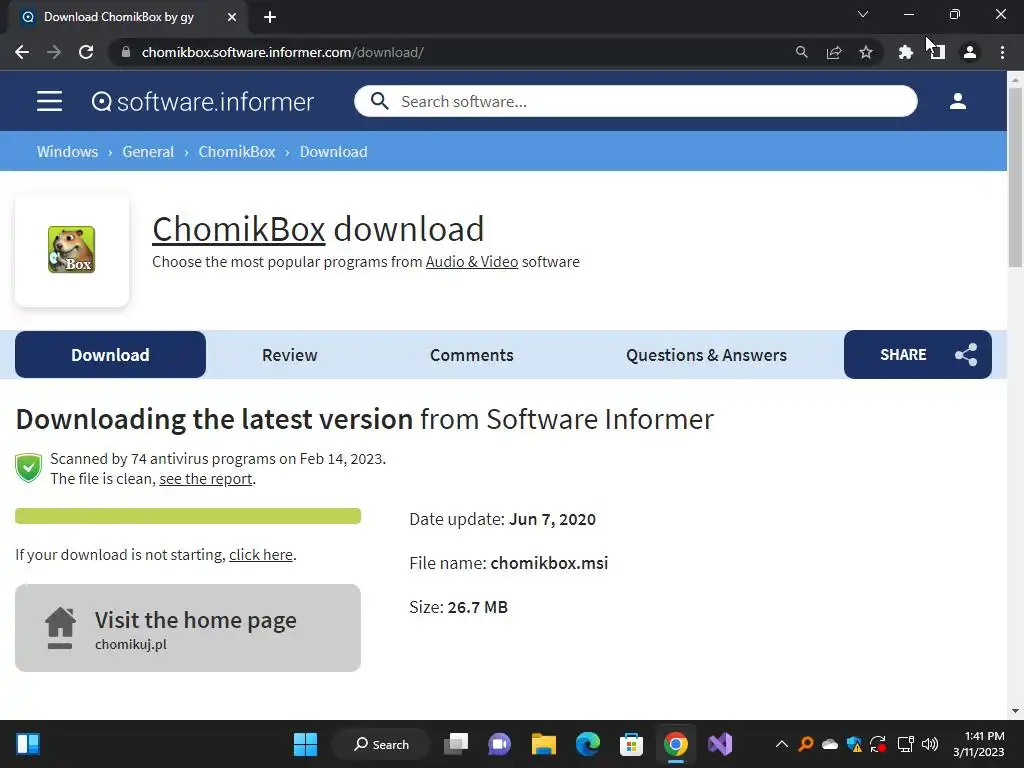
Task: Open Windows Start menu
Action: 305,744
